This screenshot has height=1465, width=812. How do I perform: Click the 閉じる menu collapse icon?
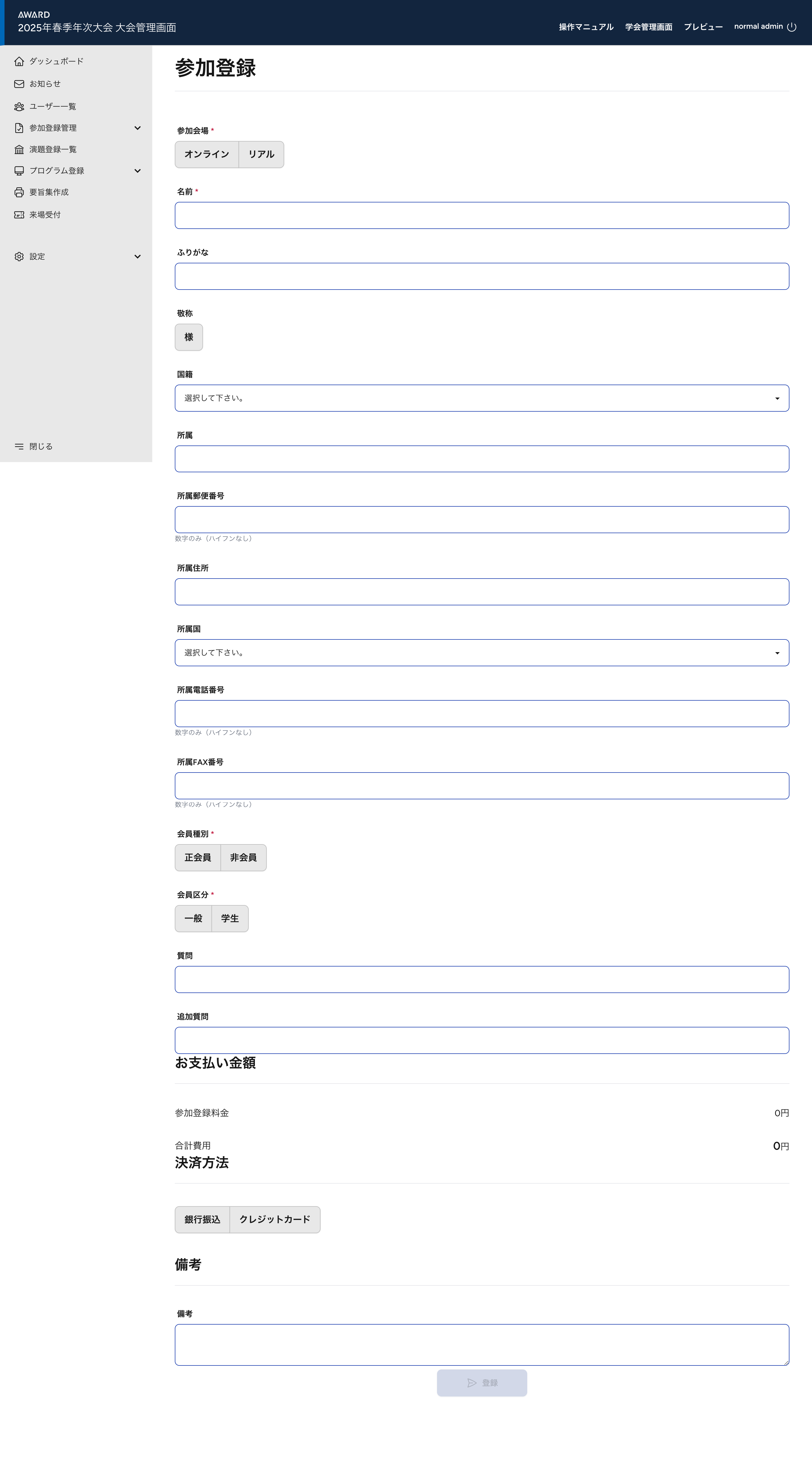pos(19,446)
